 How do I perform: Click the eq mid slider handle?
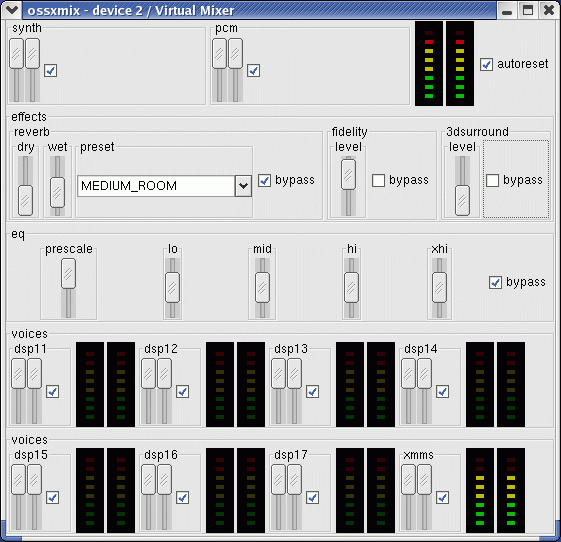tap(262, 288)
